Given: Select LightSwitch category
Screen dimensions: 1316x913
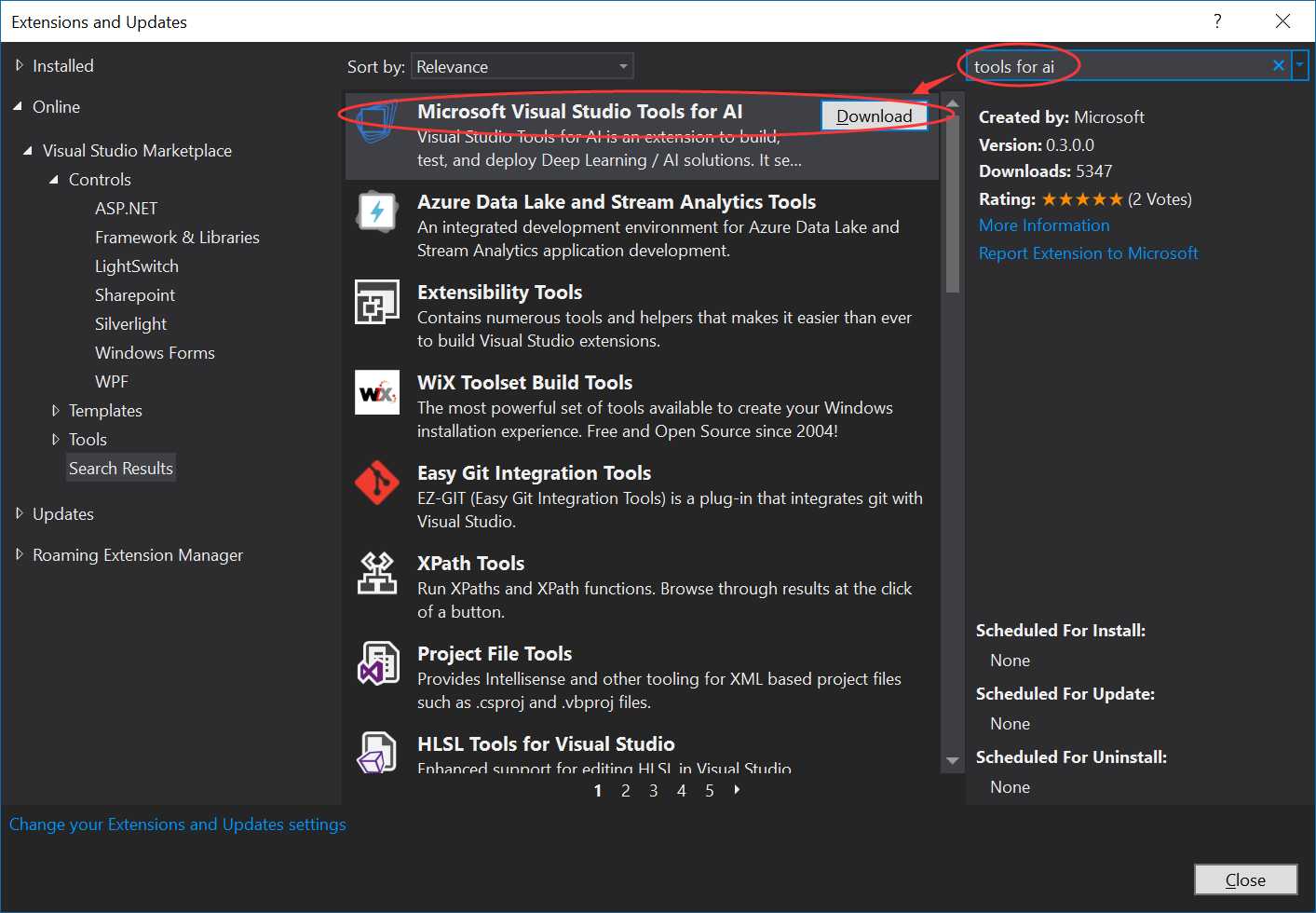Looking at the screenshot, I should (136, 266).
